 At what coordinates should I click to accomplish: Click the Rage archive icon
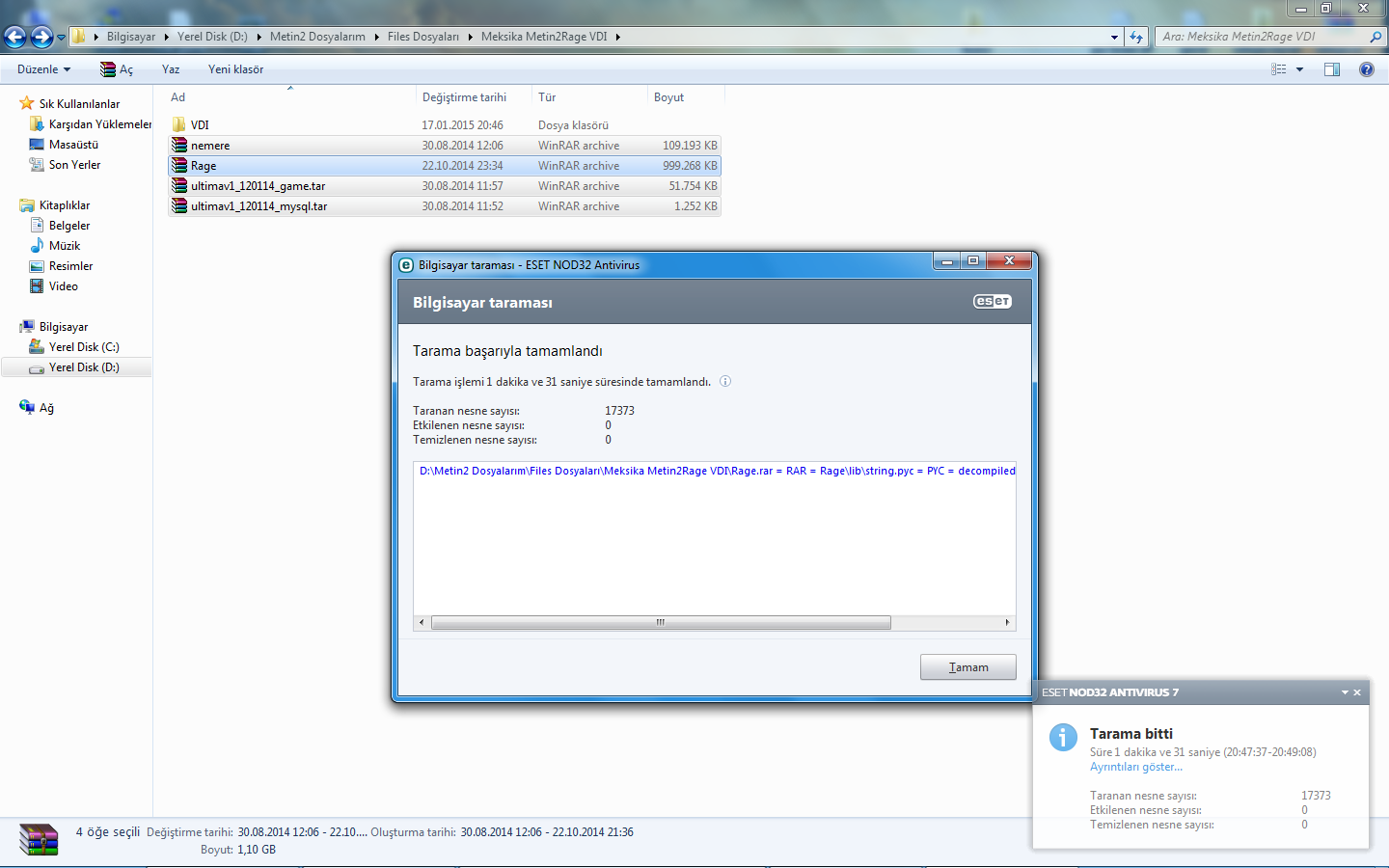click(179, 165)
